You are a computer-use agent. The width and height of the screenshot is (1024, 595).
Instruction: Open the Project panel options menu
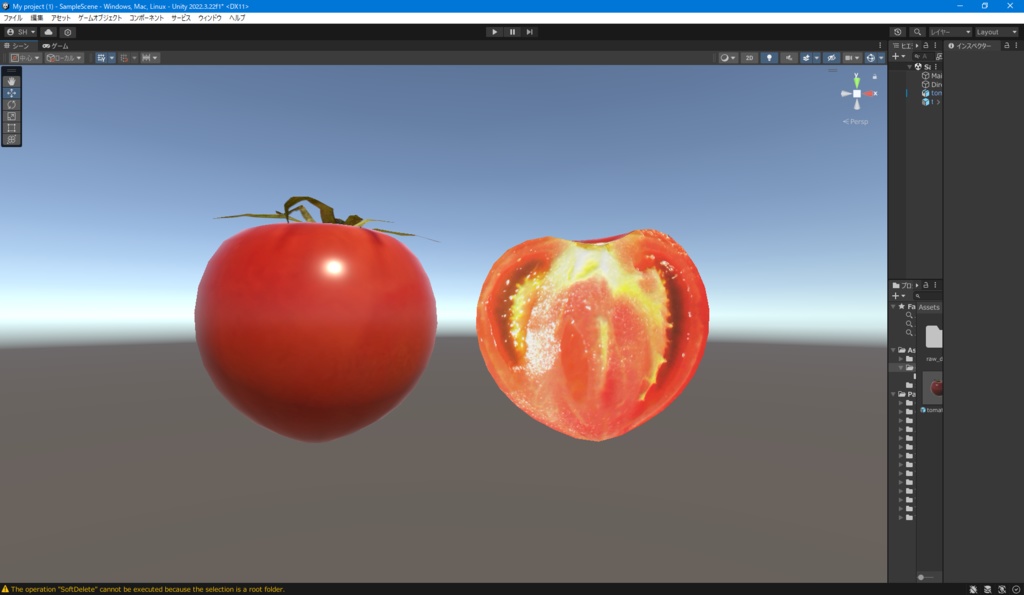[935, 285]
